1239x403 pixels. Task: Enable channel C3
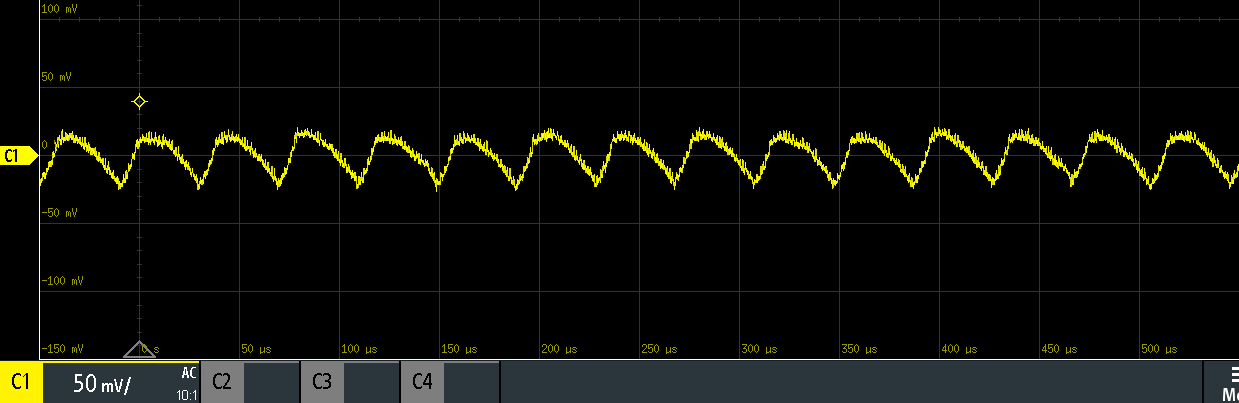pyautogui.click(x=322, y=382)
